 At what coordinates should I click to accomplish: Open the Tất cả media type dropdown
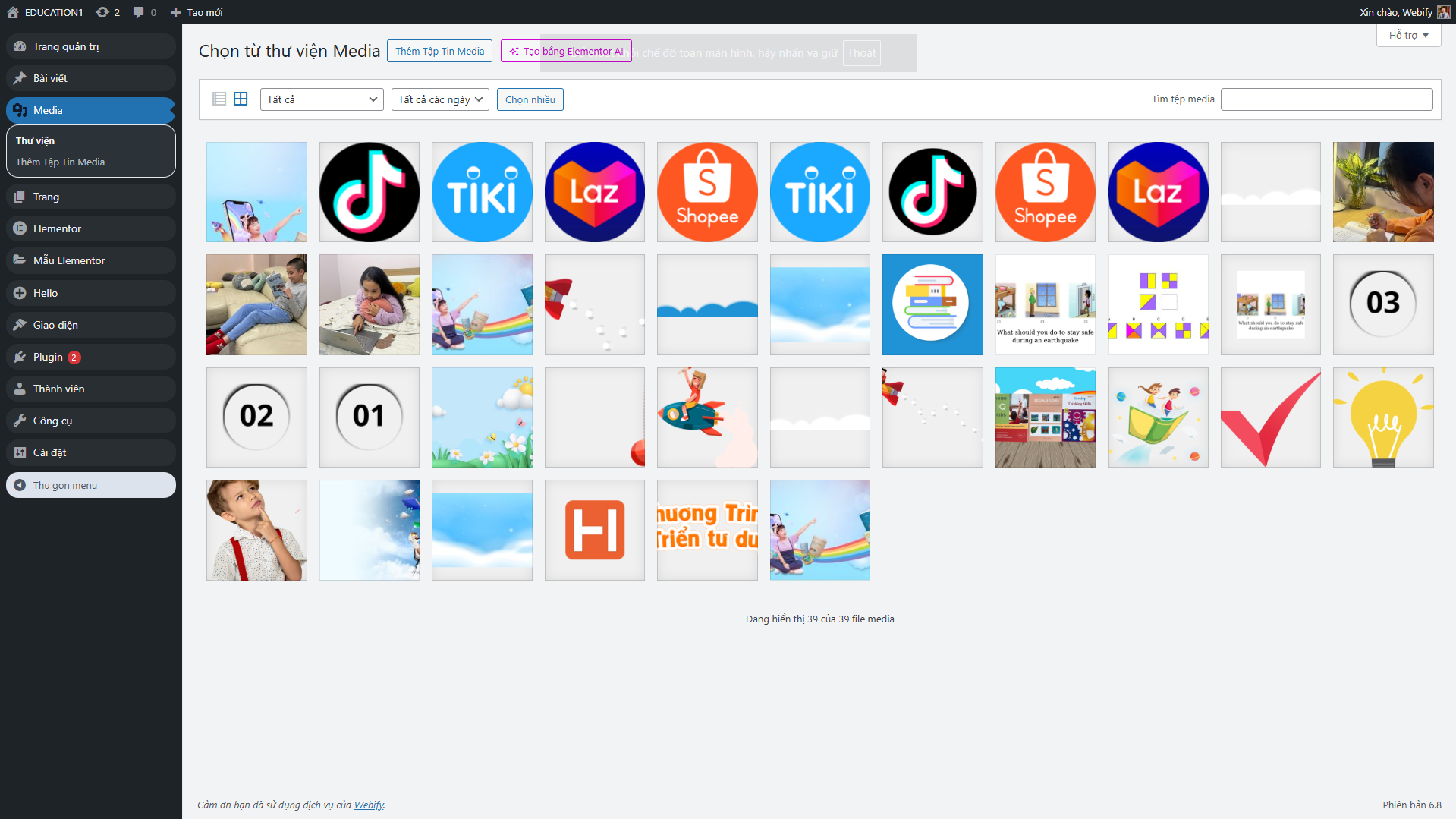(322, 99)
